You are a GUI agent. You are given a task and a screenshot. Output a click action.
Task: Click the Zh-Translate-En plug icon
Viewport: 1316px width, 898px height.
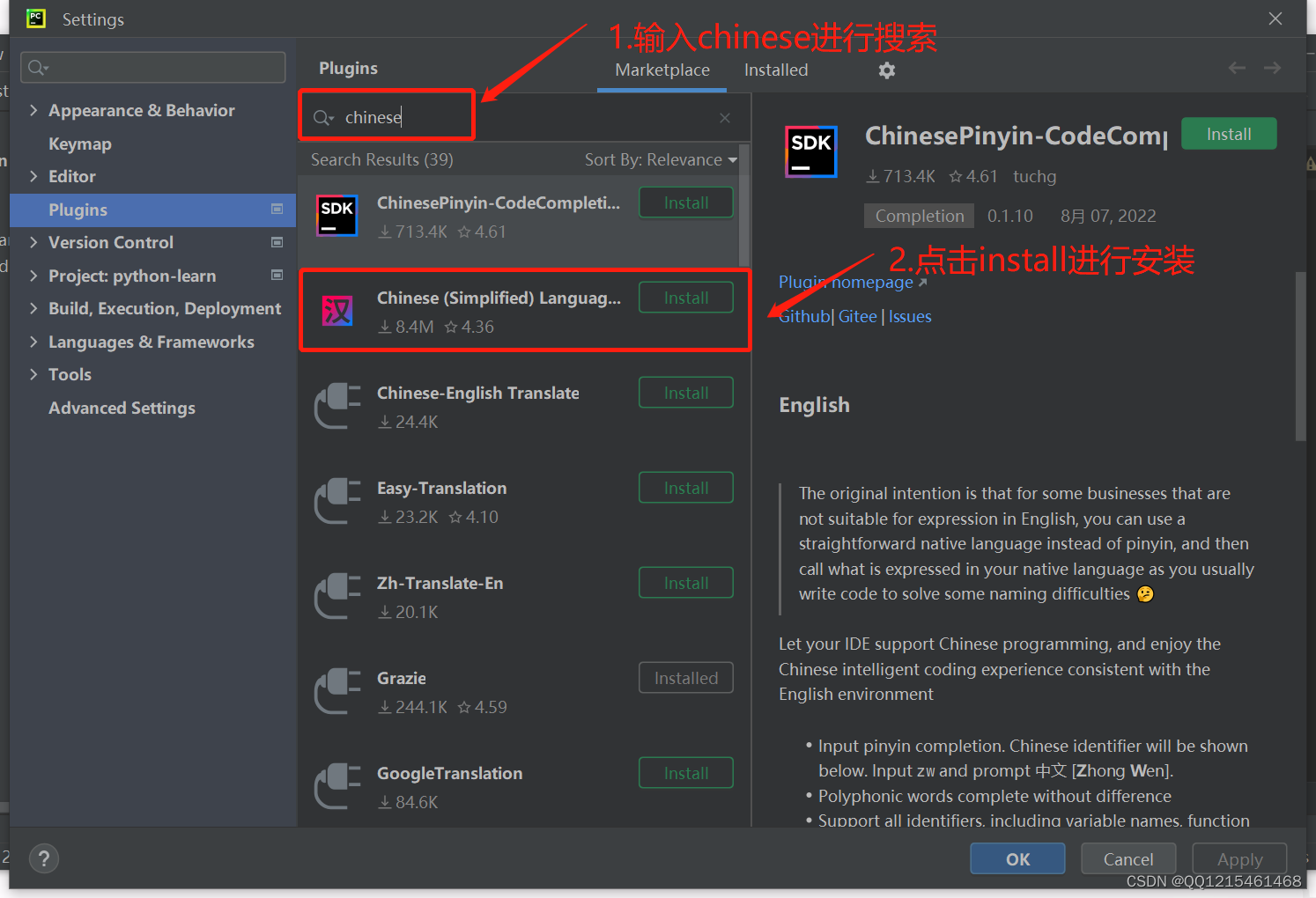pos(337,596)
